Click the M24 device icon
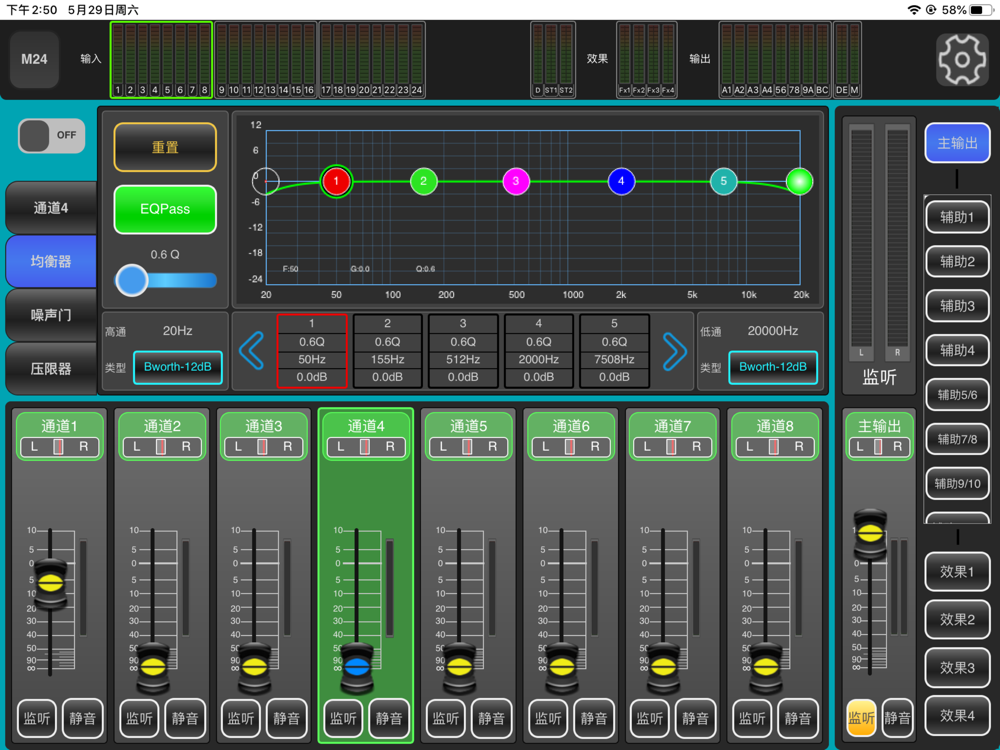This screenshot has height=750, width=1000. [x=34, y=60]
